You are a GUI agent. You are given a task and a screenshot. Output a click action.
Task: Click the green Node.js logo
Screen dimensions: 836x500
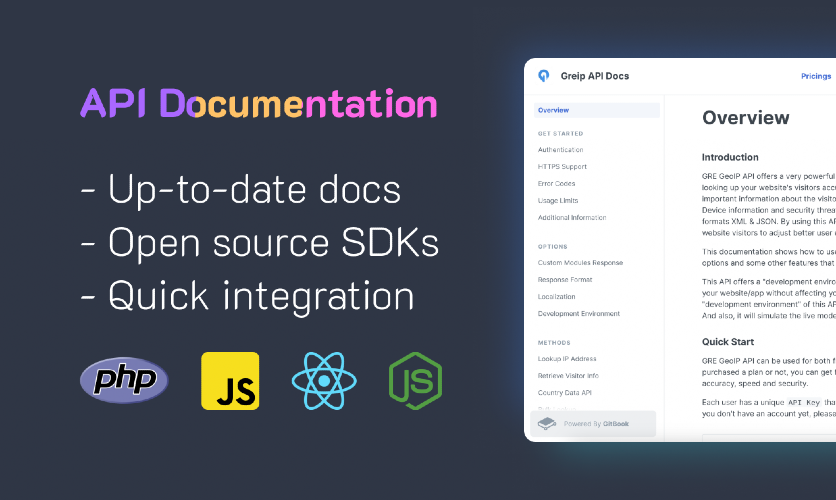[416, 381]
